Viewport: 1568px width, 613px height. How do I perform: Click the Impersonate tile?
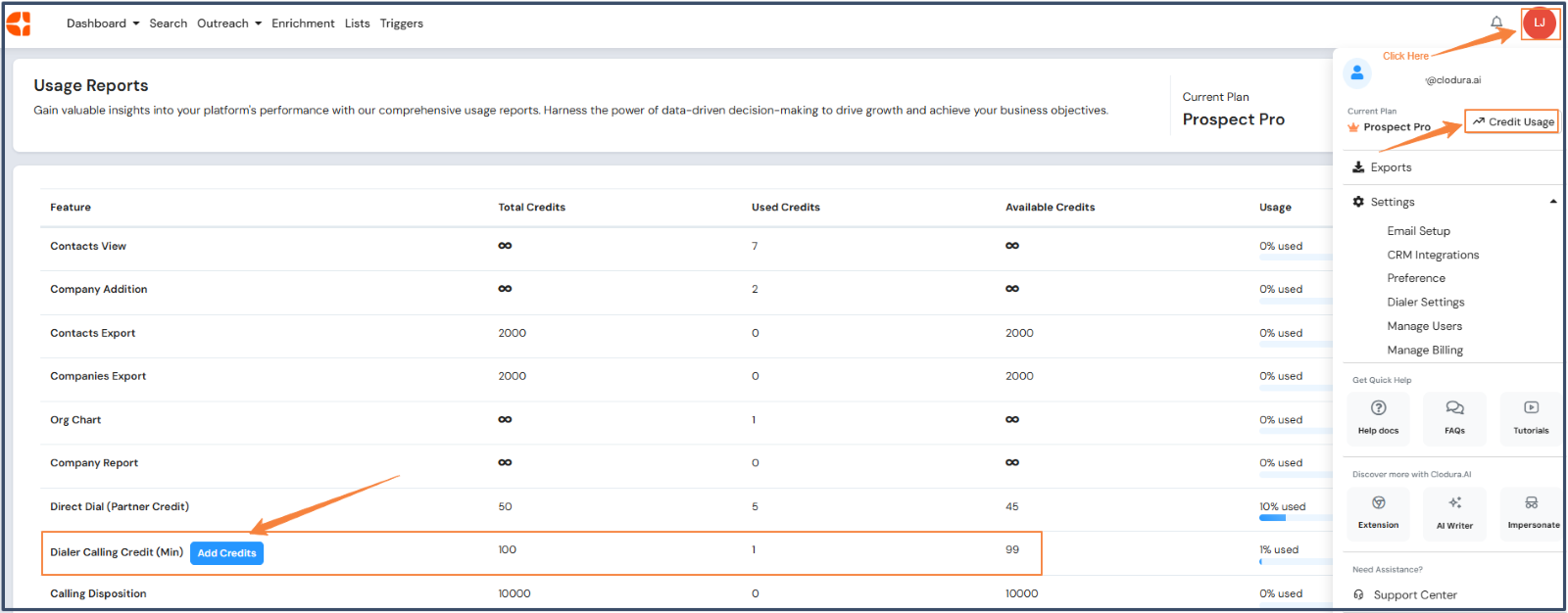[x=1533, y=513]
